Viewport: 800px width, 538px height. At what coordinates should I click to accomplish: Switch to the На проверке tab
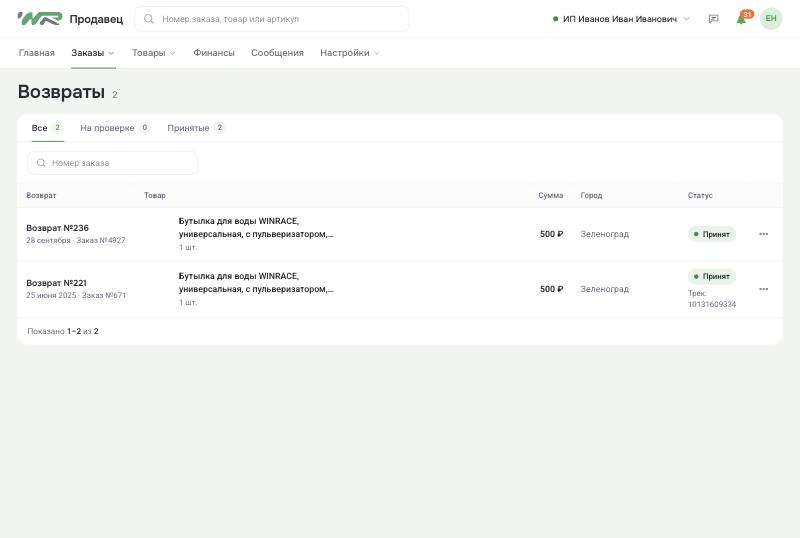[115, 128]
